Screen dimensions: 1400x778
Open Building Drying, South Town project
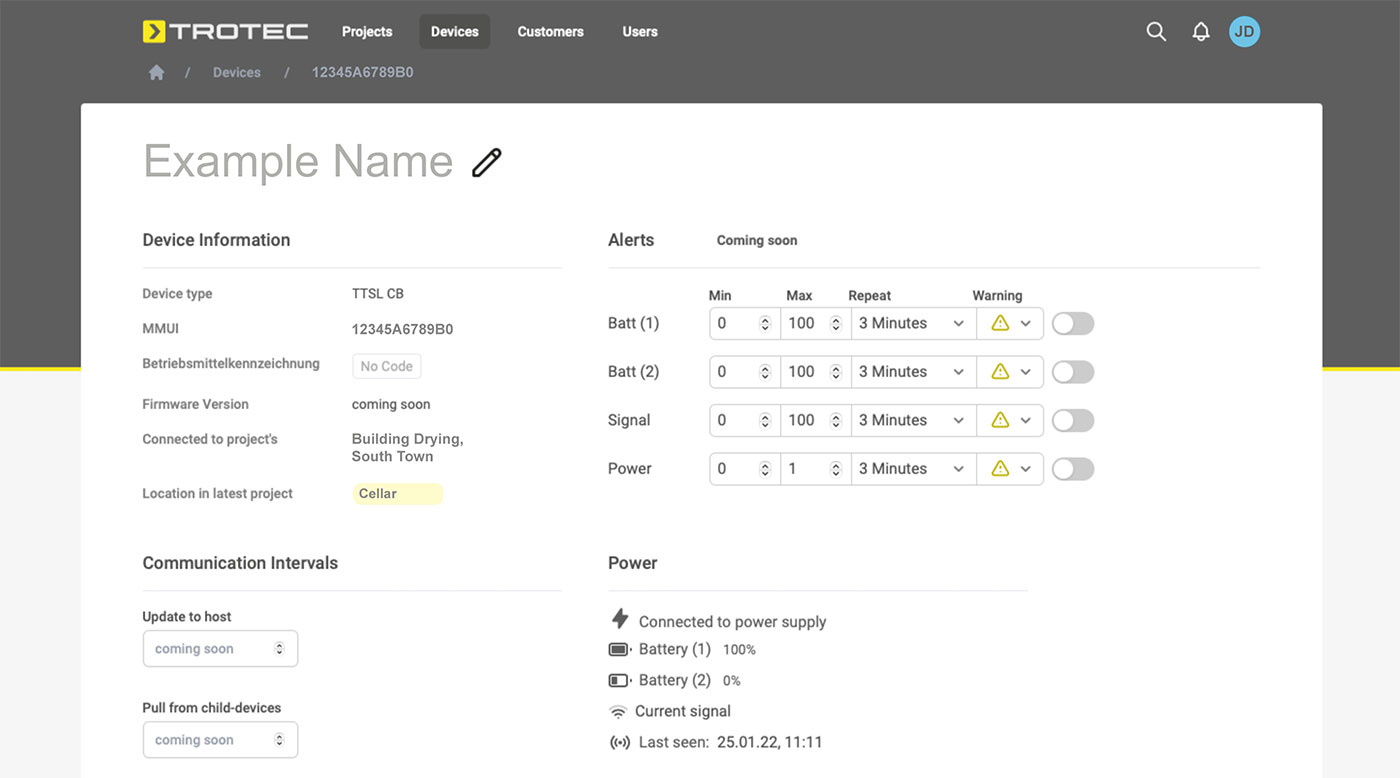tap(407, 447)
